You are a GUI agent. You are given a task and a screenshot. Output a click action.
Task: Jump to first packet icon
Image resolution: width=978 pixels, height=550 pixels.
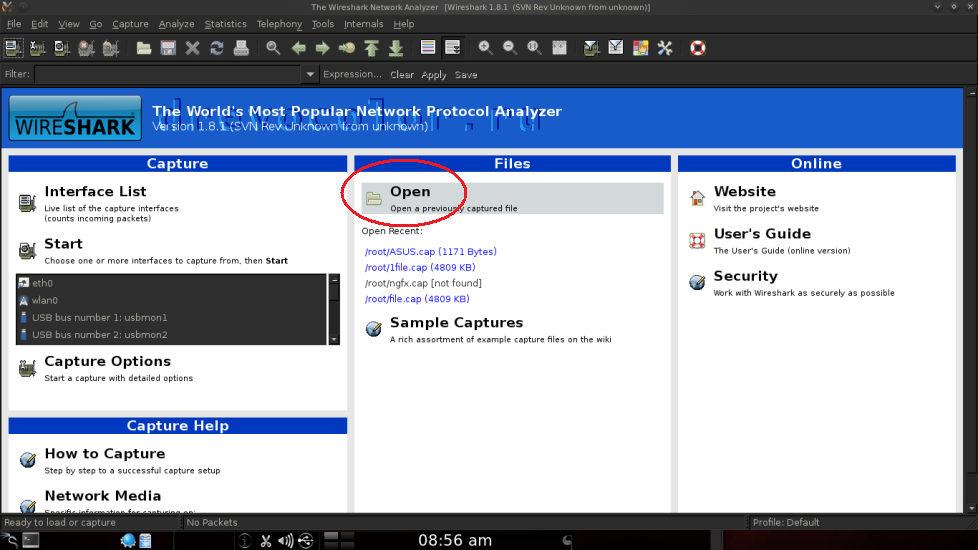point(372,48)
